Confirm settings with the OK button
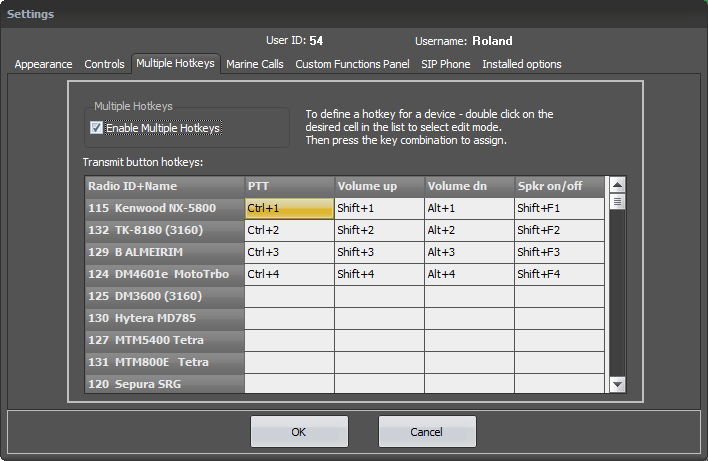Viewport: 708px width, 461px height. point(299,432)
